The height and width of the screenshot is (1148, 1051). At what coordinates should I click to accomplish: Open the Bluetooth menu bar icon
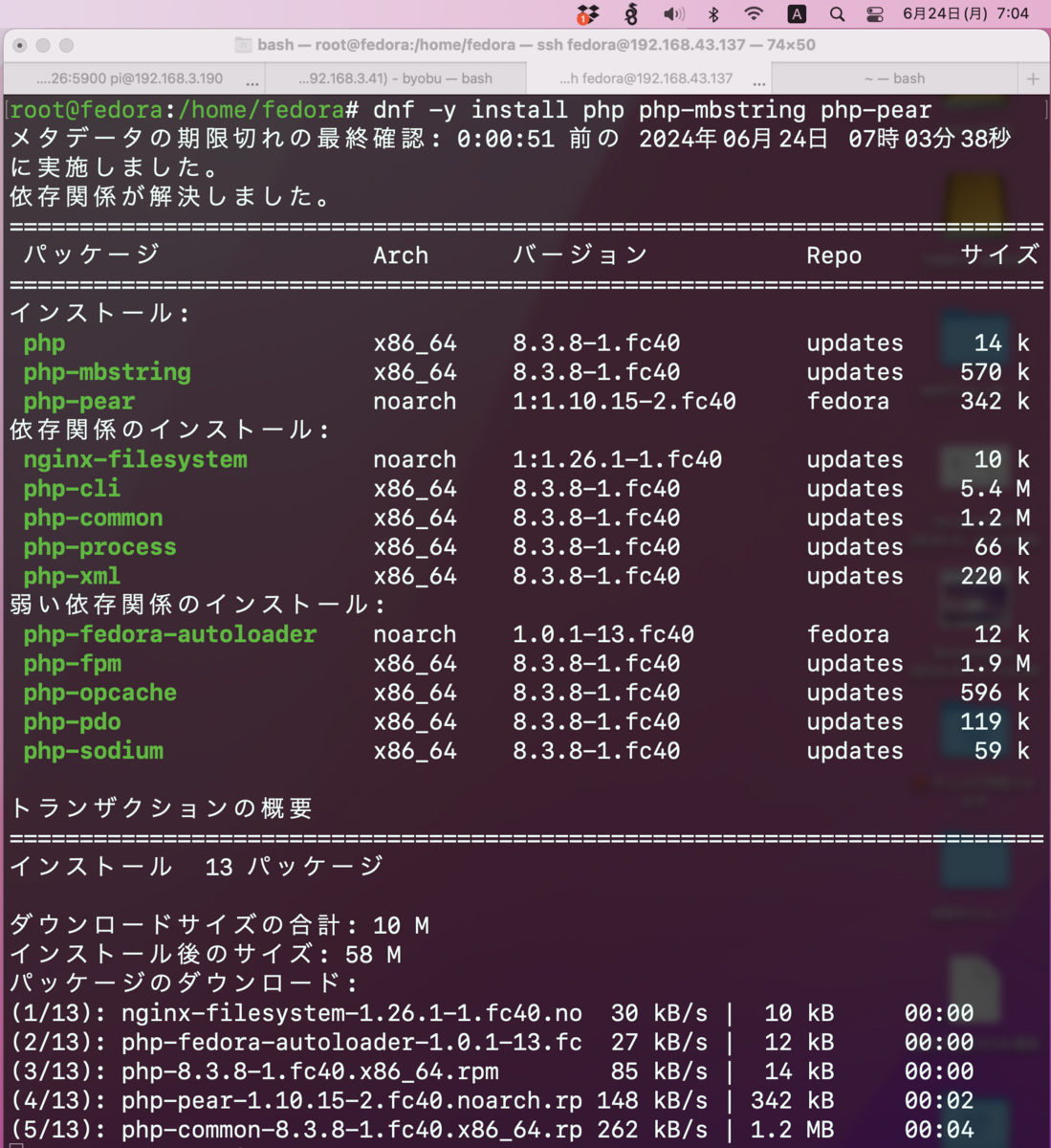pyautogui.click(x=715, y=13)
